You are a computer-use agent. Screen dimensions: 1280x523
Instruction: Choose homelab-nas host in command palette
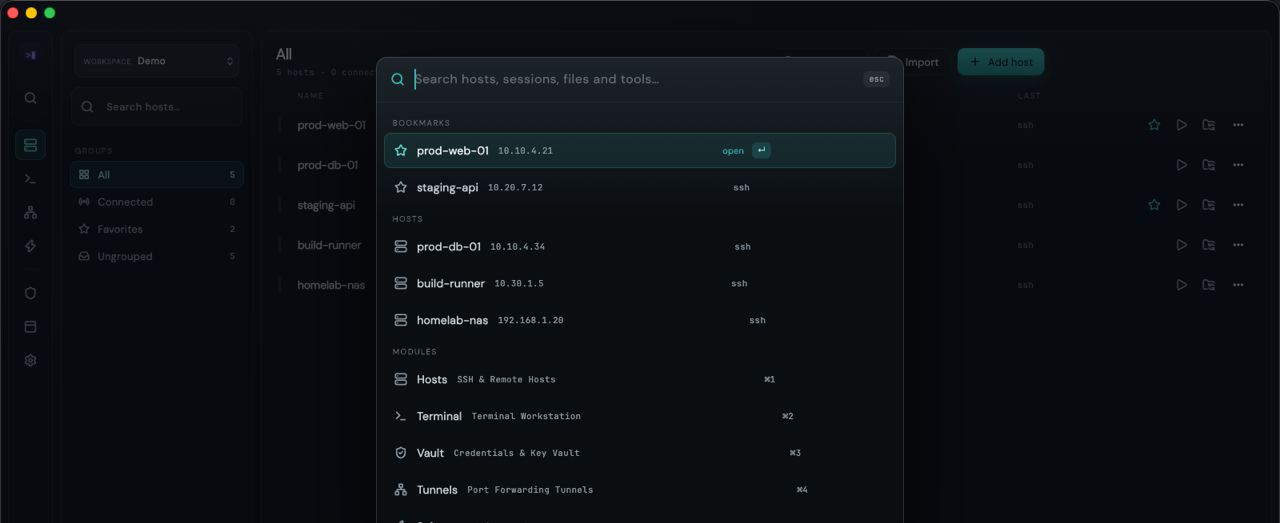(640, 320)
